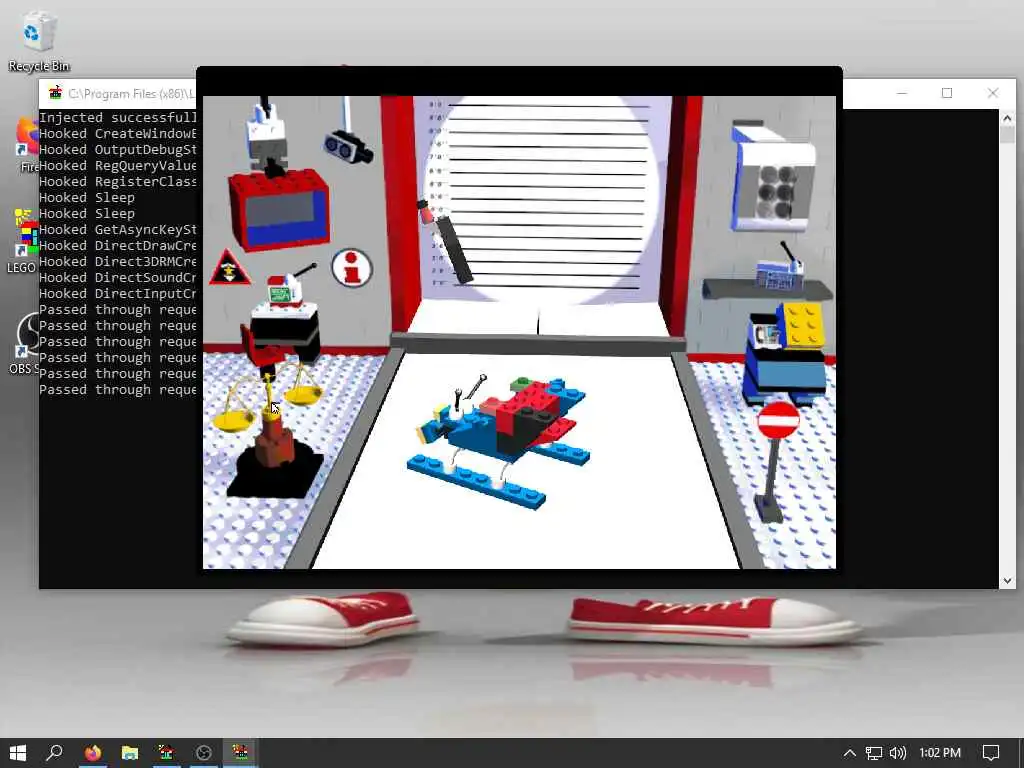
Task: Minimize the console window
Action: pos(902,93)
